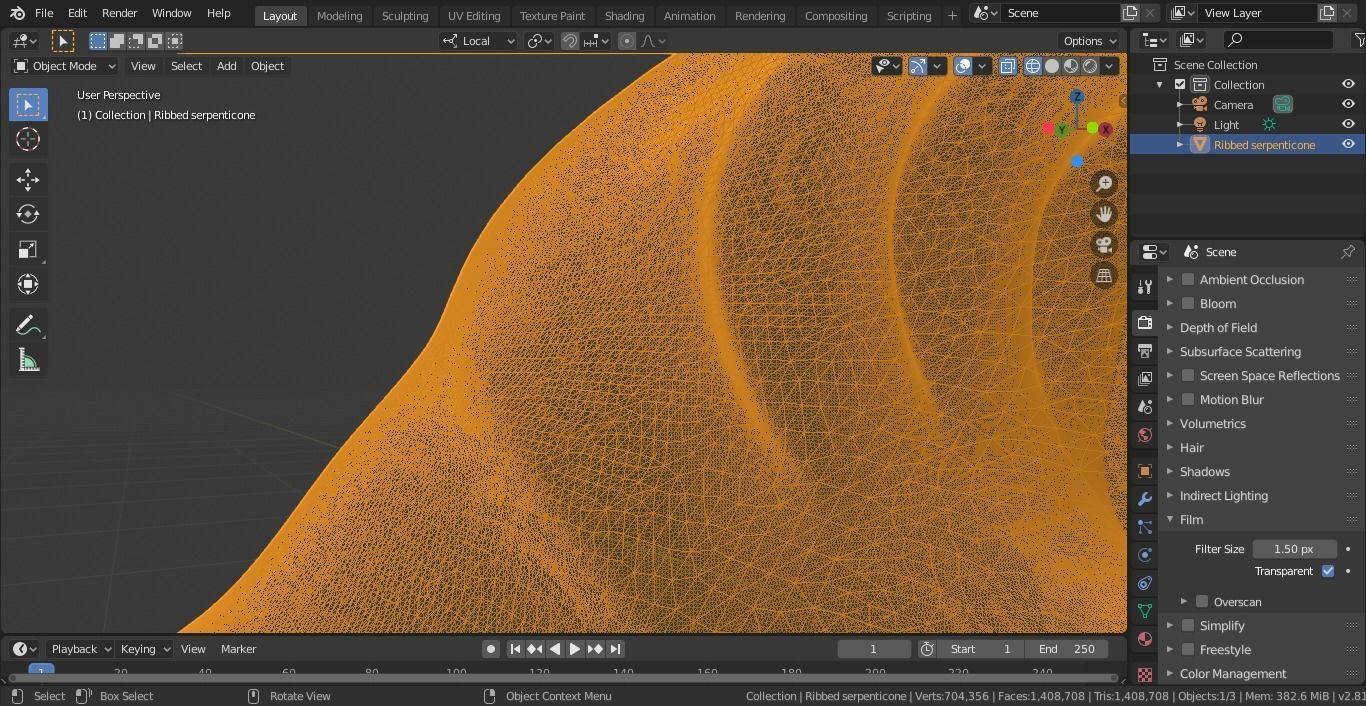This screenshot has width=1366, height=706.
Task: Enable Bloom checkbox
Action: (1188, 303)
